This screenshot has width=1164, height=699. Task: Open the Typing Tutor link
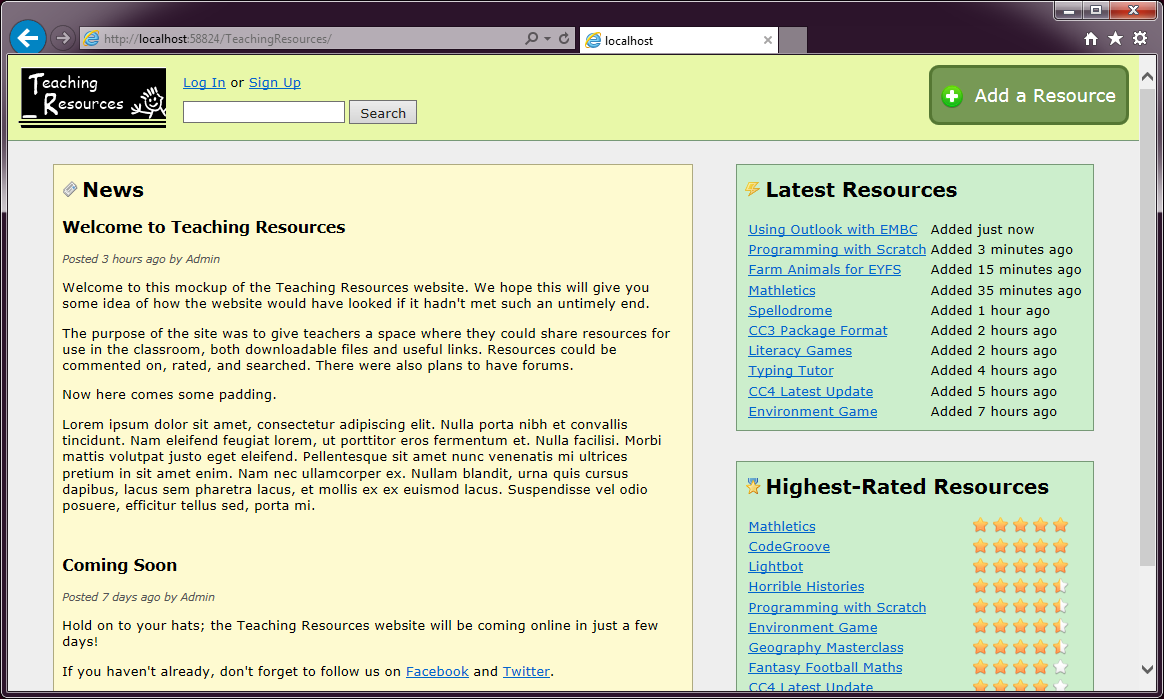(x=791, y=370)
